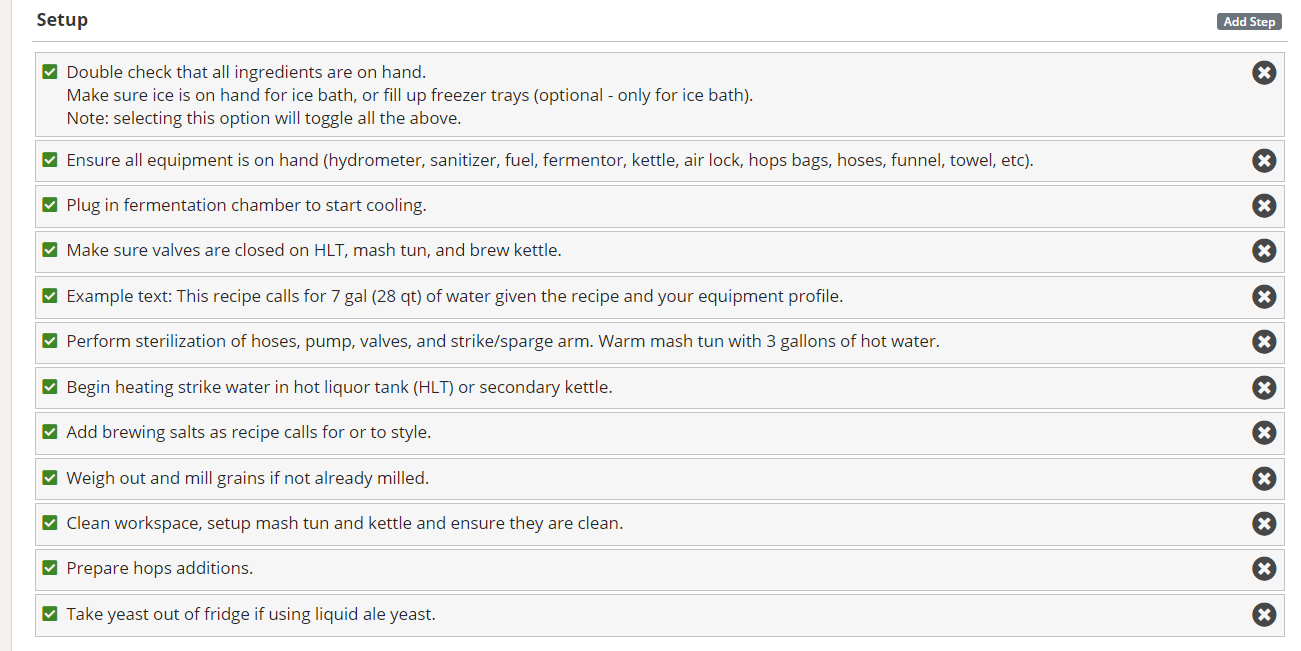Remove the 'Prepare hops additions' step
This screenshot has height=651, width=1301.
pyautogui.click(x=1264, y=569)
